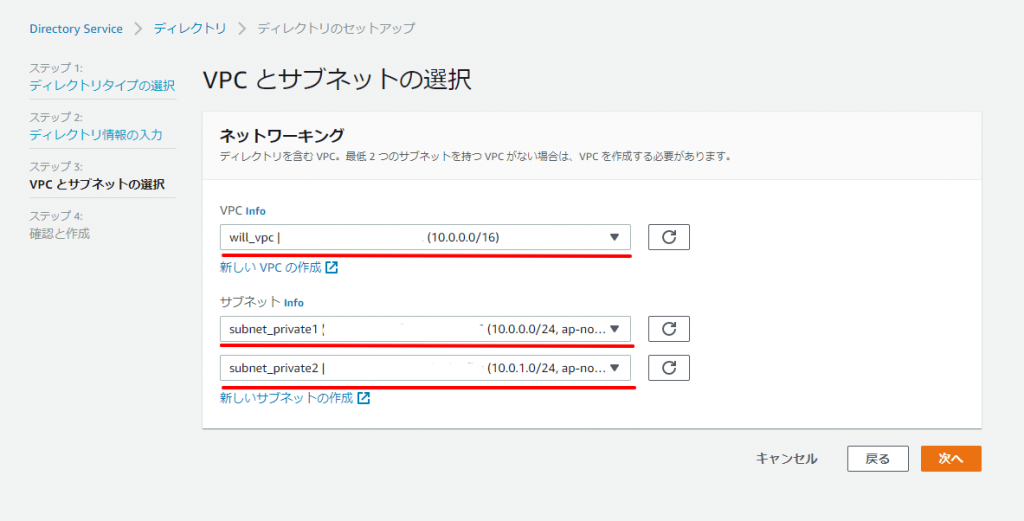The image size is (1024, 521).
Task: Click the 戻る button
Action: coord(878,459)
